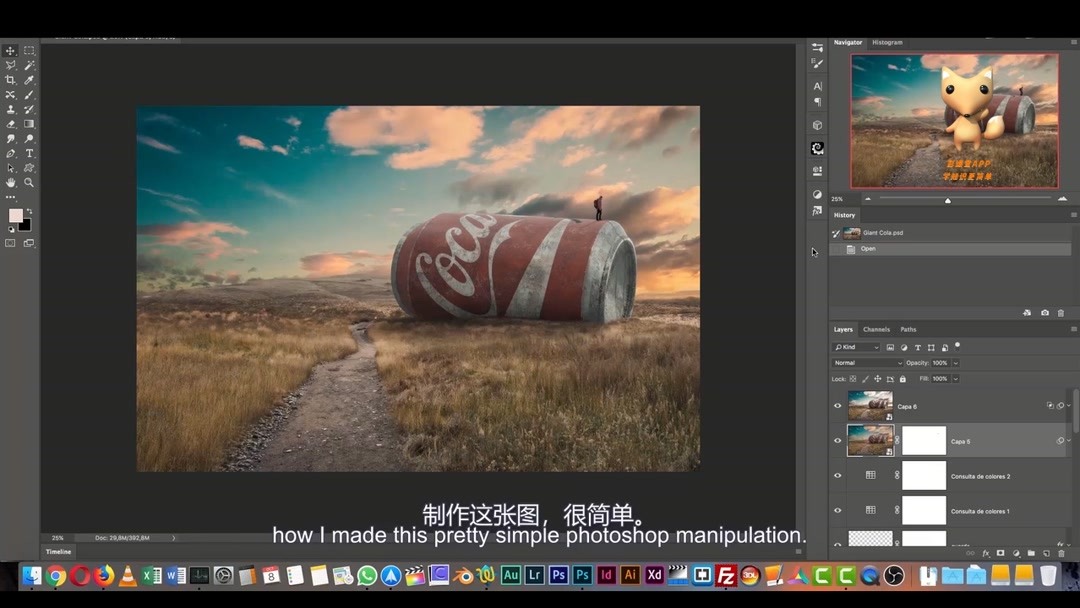This screenshot has width=1080, height=608.
Task: Toggle visibility of Consulta de colores 2
Action: [836, 475]
